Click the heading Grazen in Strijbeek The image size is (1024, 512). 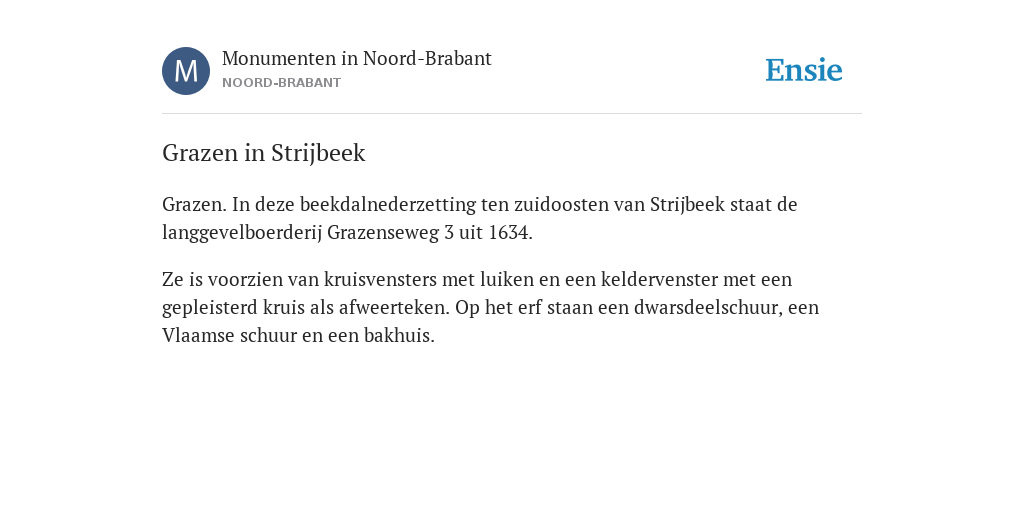(x=264, y=153)
